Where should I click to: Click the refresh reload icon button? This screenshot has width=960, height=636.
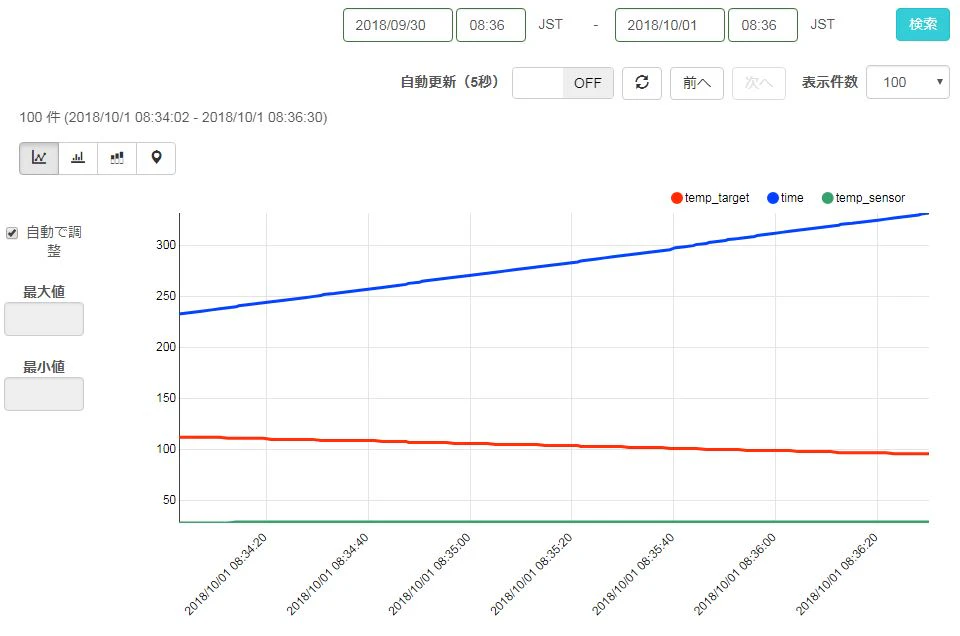(x=642, y=83)
